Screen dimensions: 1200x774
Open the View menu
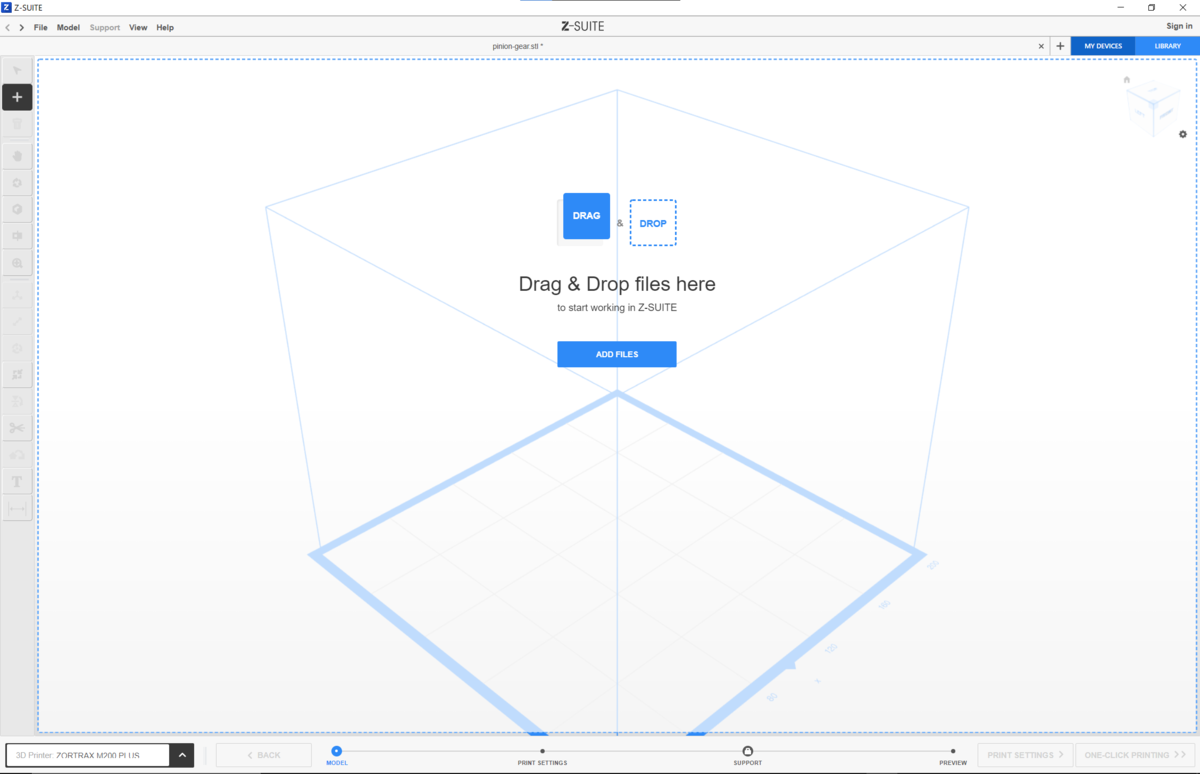[138, 27]
